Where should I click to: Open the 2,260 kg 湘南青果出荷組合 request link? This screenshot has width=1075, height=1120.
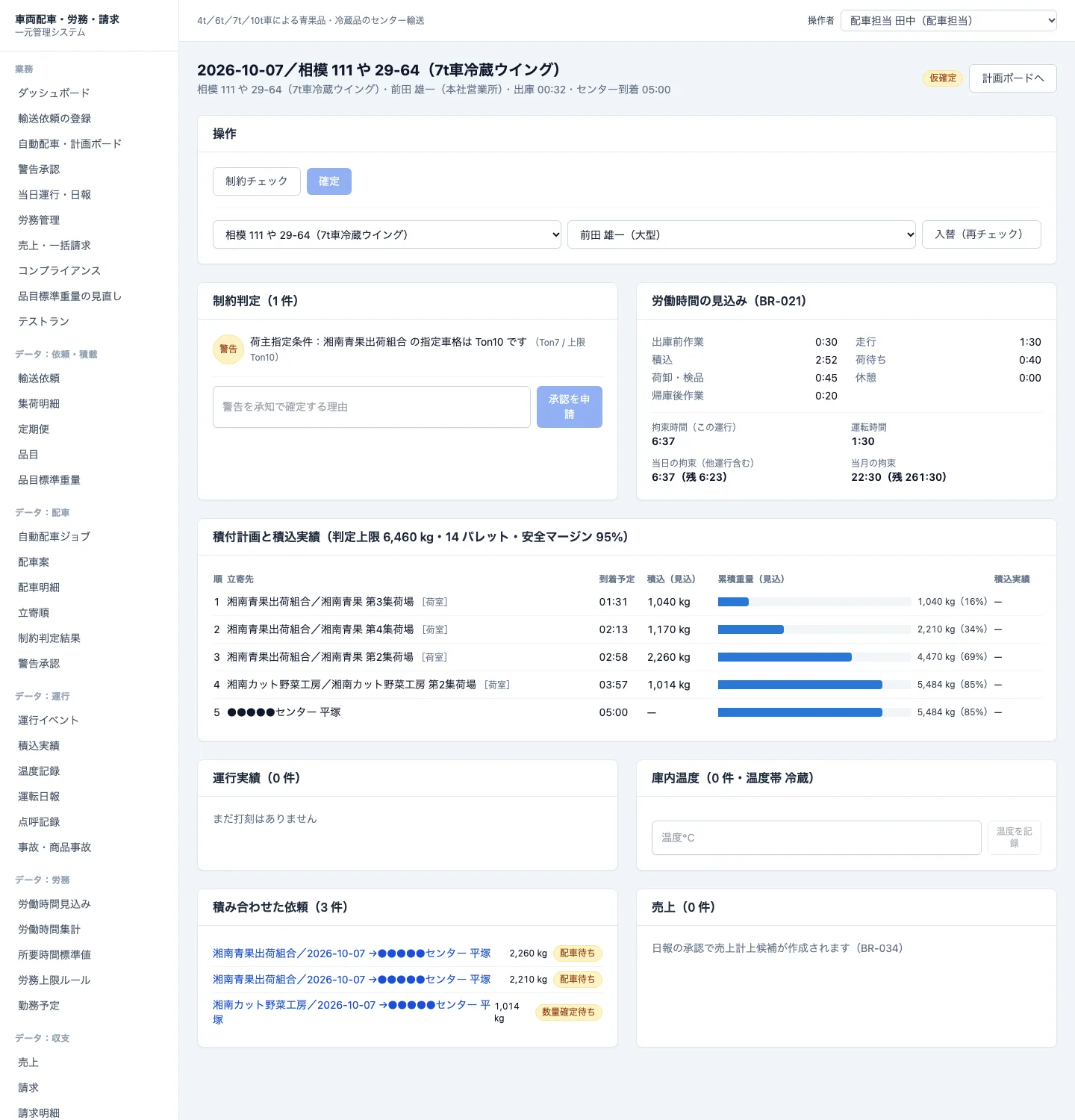[x=352, y=953]
